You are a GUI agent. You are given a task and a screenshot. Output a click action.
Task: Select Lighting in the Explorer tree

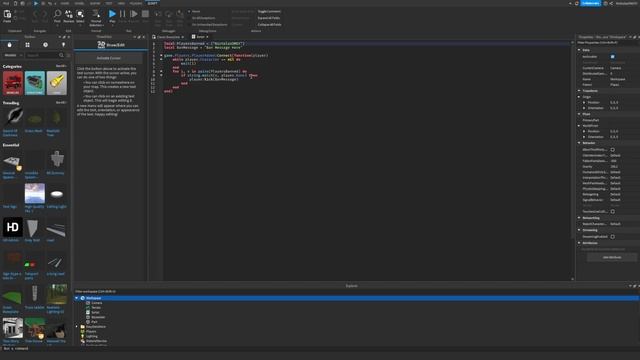[92, 336]
